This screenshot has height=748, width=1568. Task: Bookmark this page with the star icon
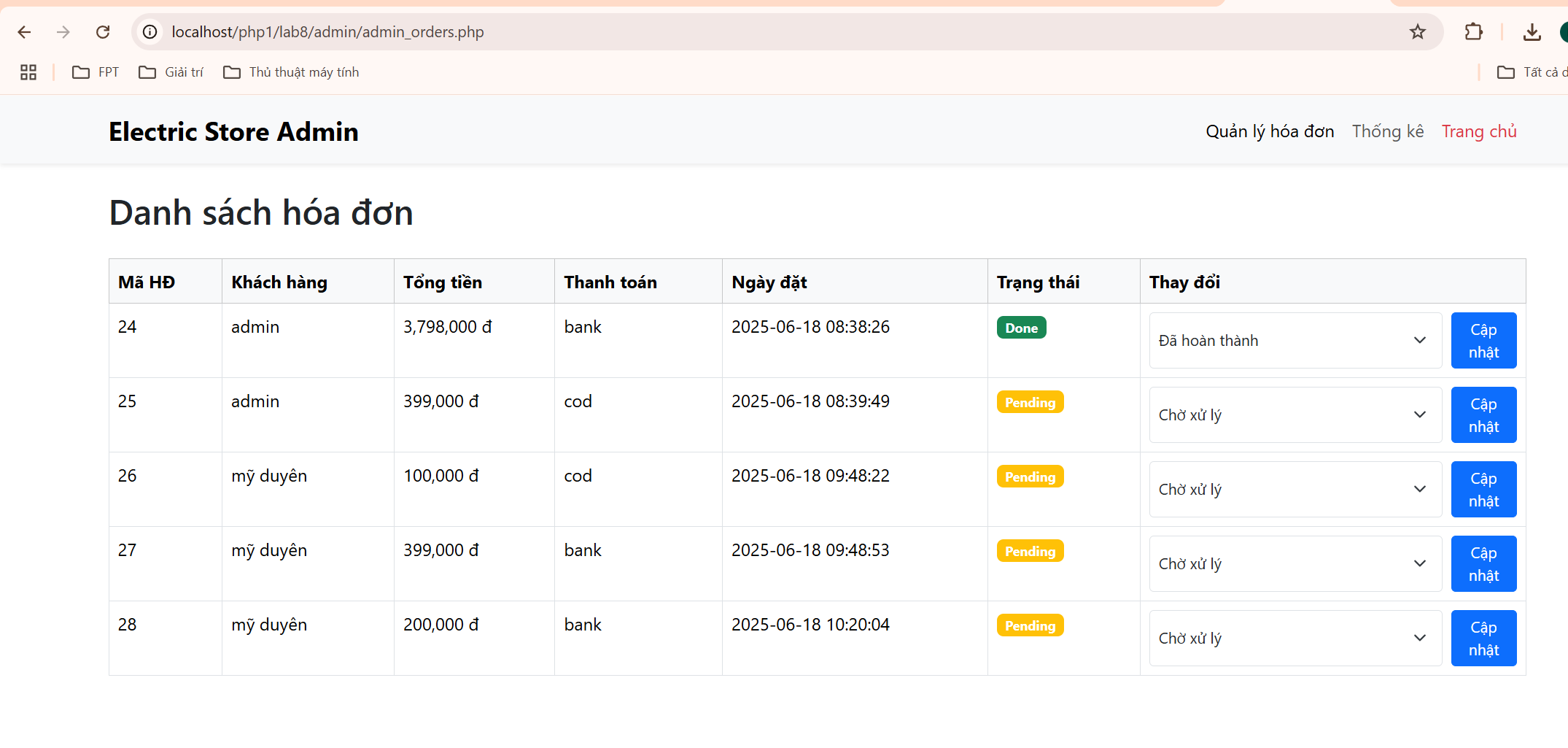1417,32
